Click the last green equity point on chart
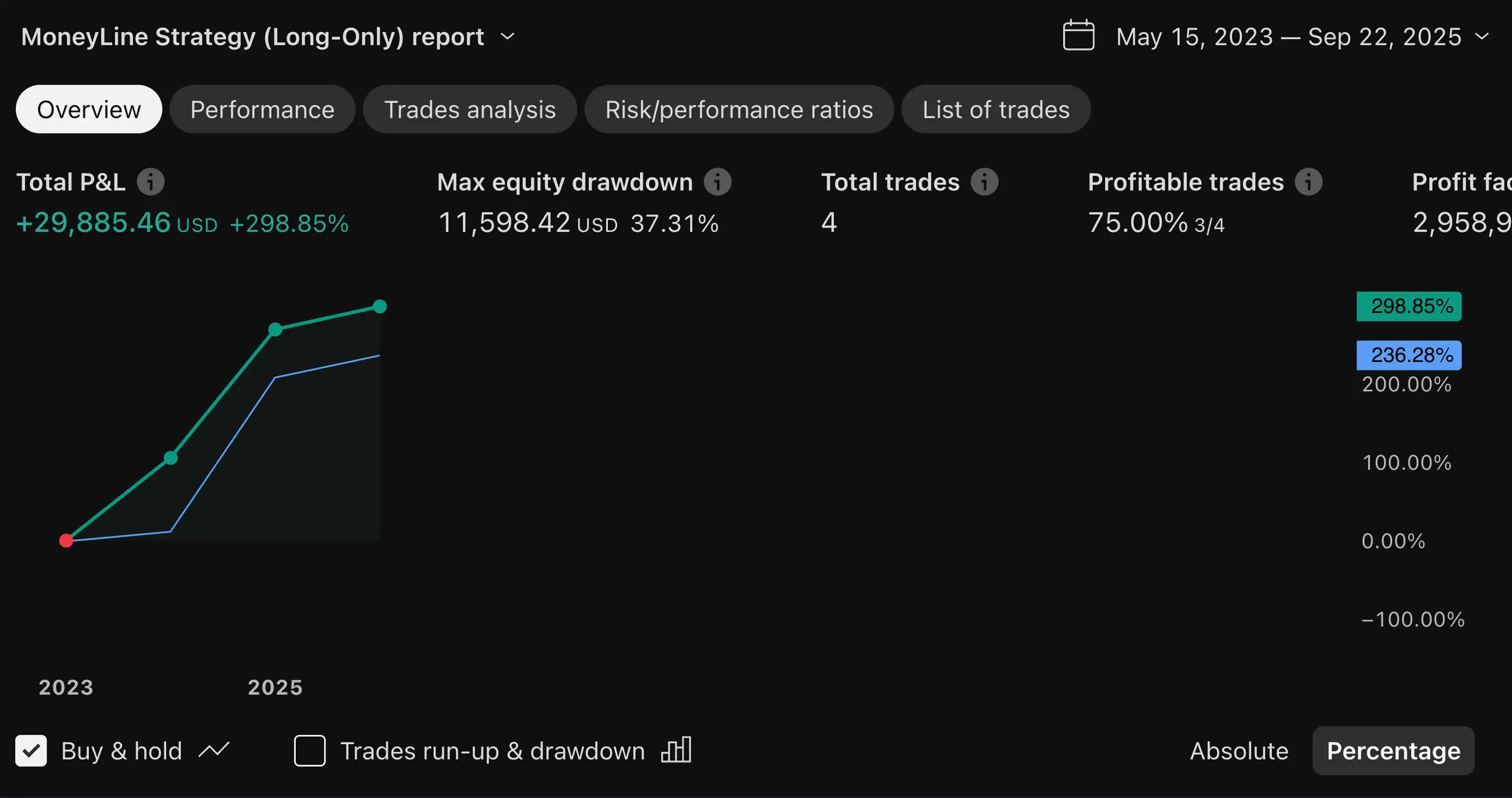The width and height of the screenshot is (1512, 798). tap(380, 307)
